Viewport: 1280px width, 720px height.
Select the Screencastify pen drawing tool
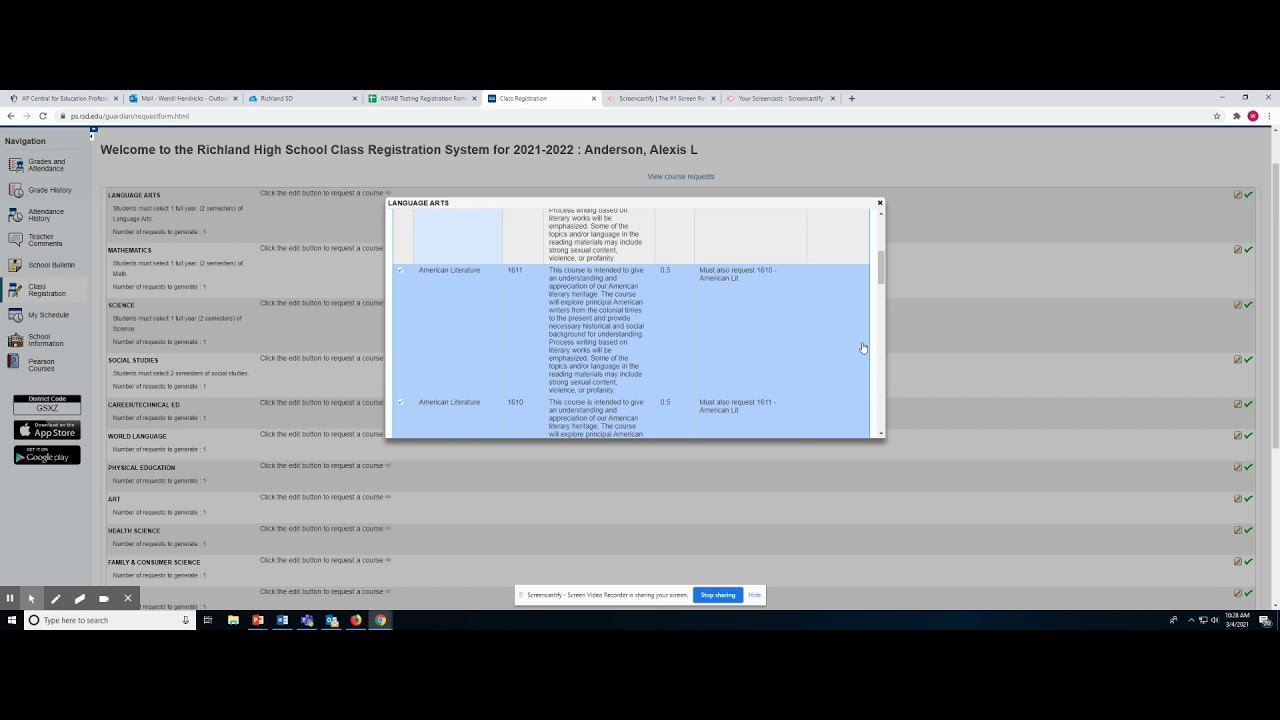point(56,598)
